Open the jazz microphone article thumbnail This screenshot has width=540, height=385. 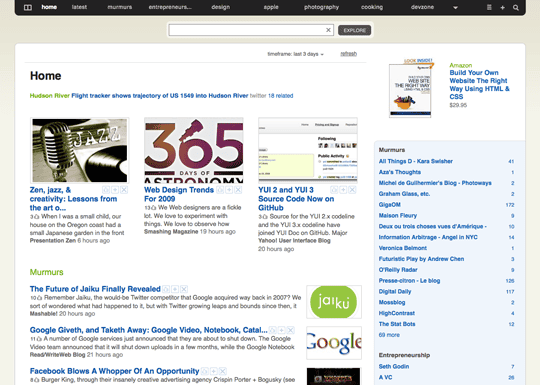(x=80, y=150)
